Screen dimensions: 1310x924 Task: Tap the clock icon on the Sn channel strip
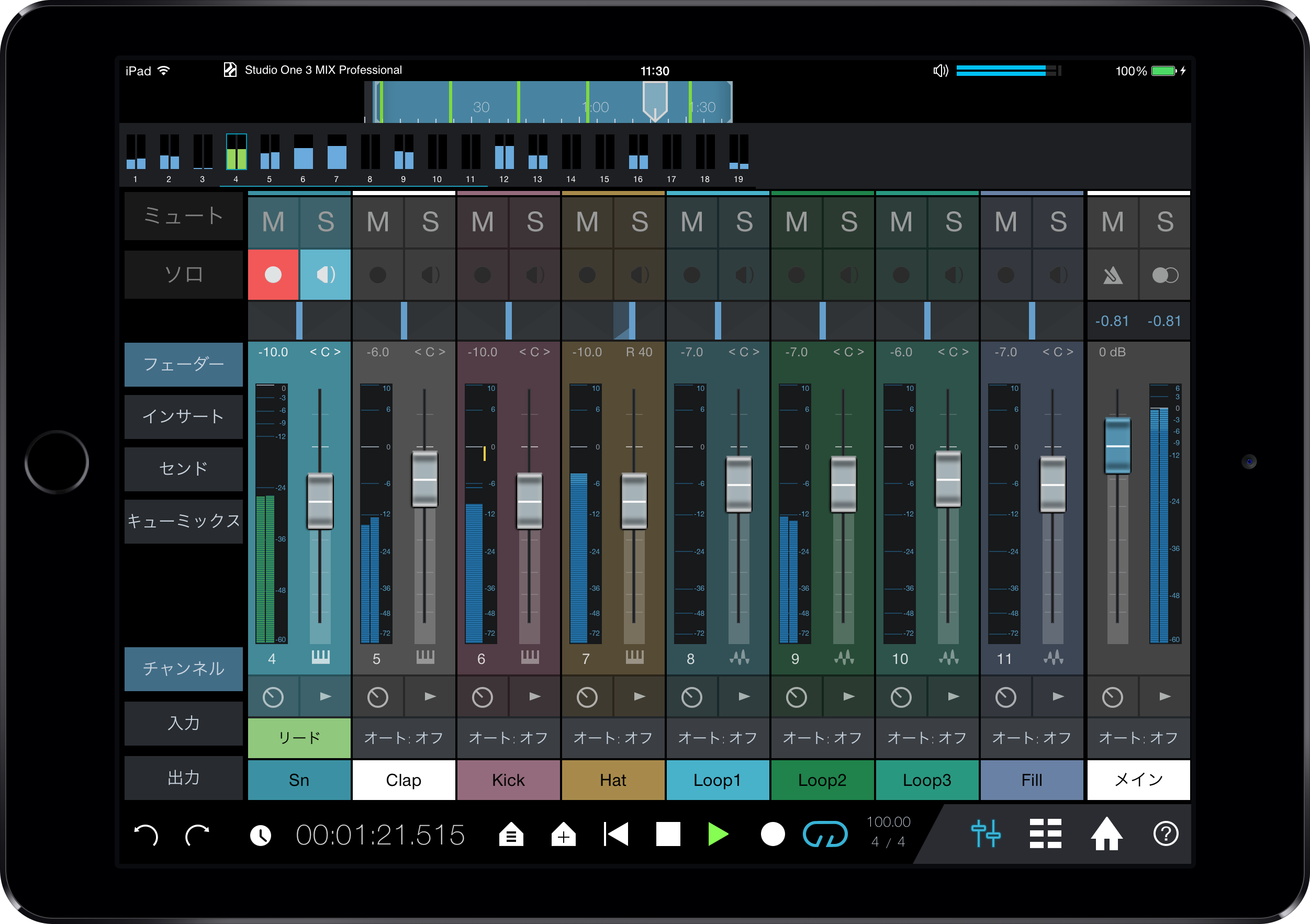273,696
